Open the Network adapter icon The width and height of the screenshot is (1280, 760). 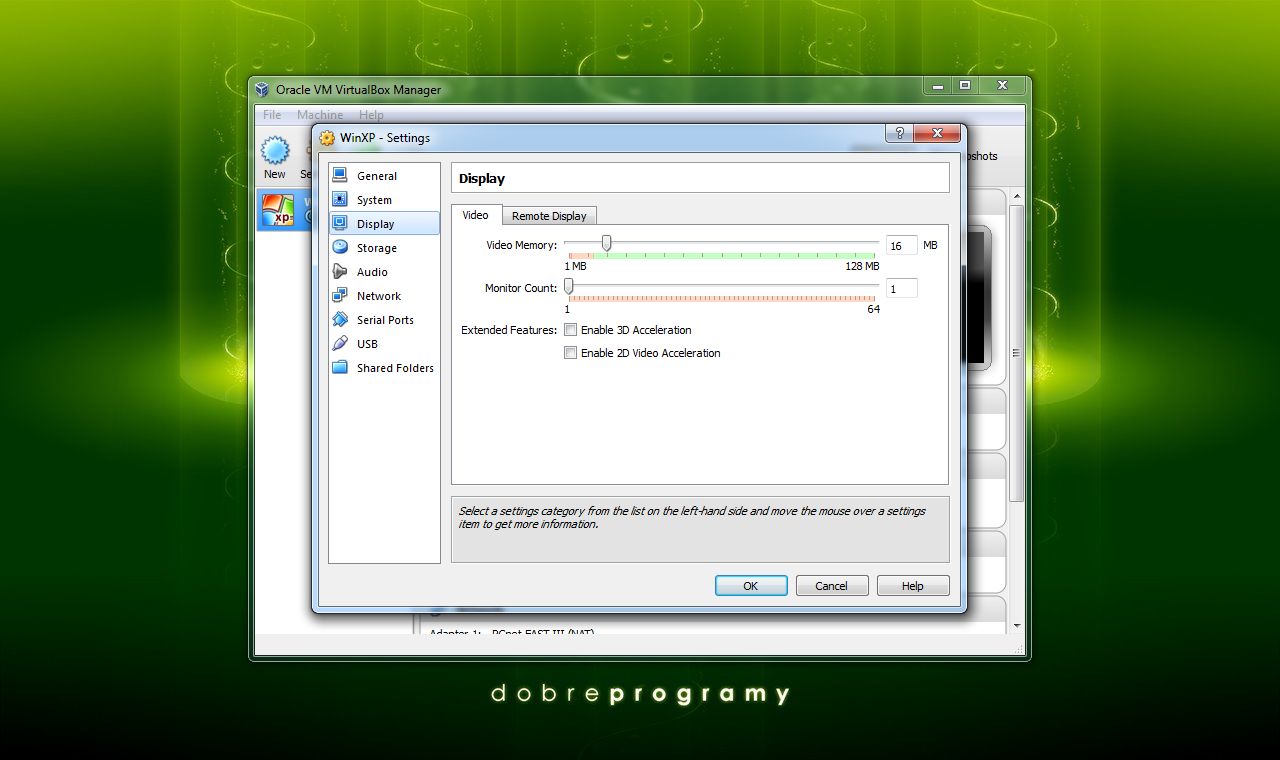tap(340, 295)
